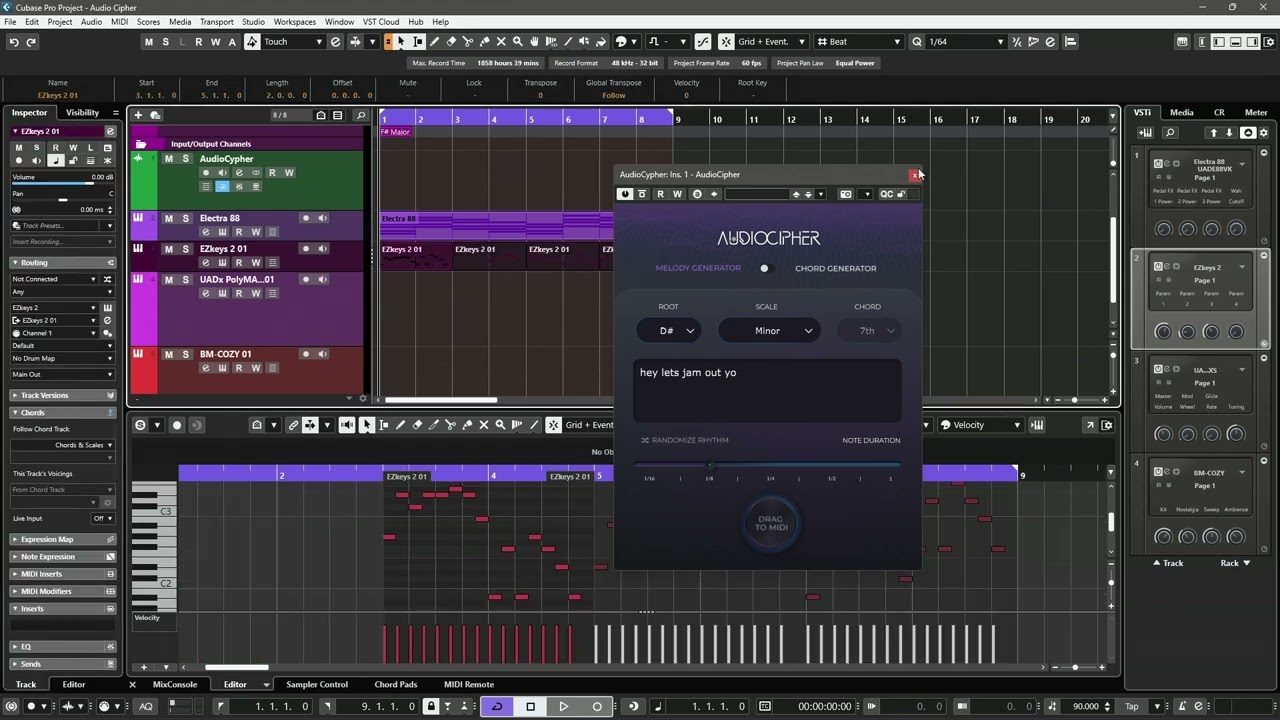Click Chord Generator label in AudioCipher
The height and width of the screenshot is (720, 1280).
(836, 268)
